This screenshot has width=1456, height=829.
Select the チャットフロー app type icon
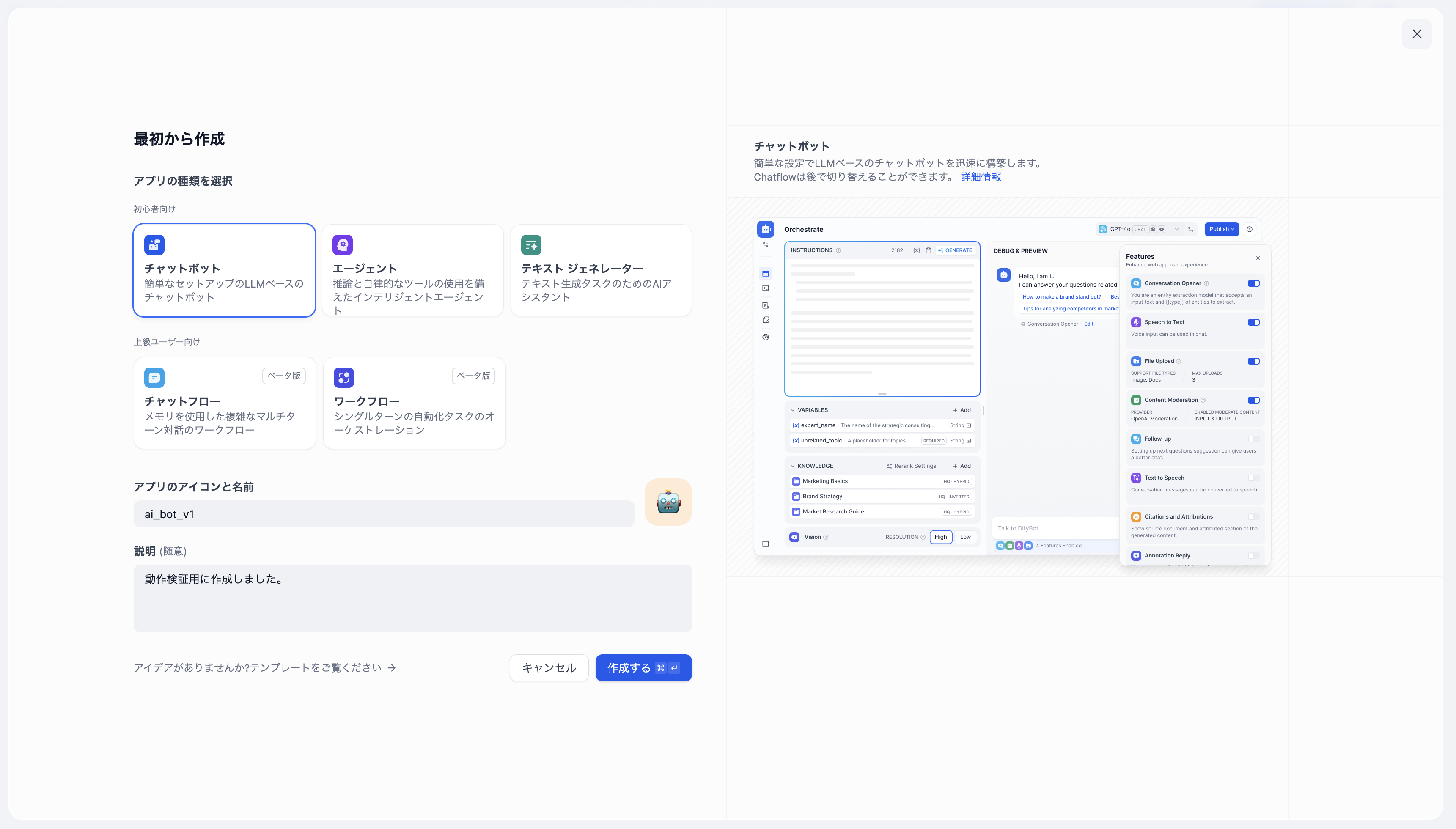tap(154, 377)
